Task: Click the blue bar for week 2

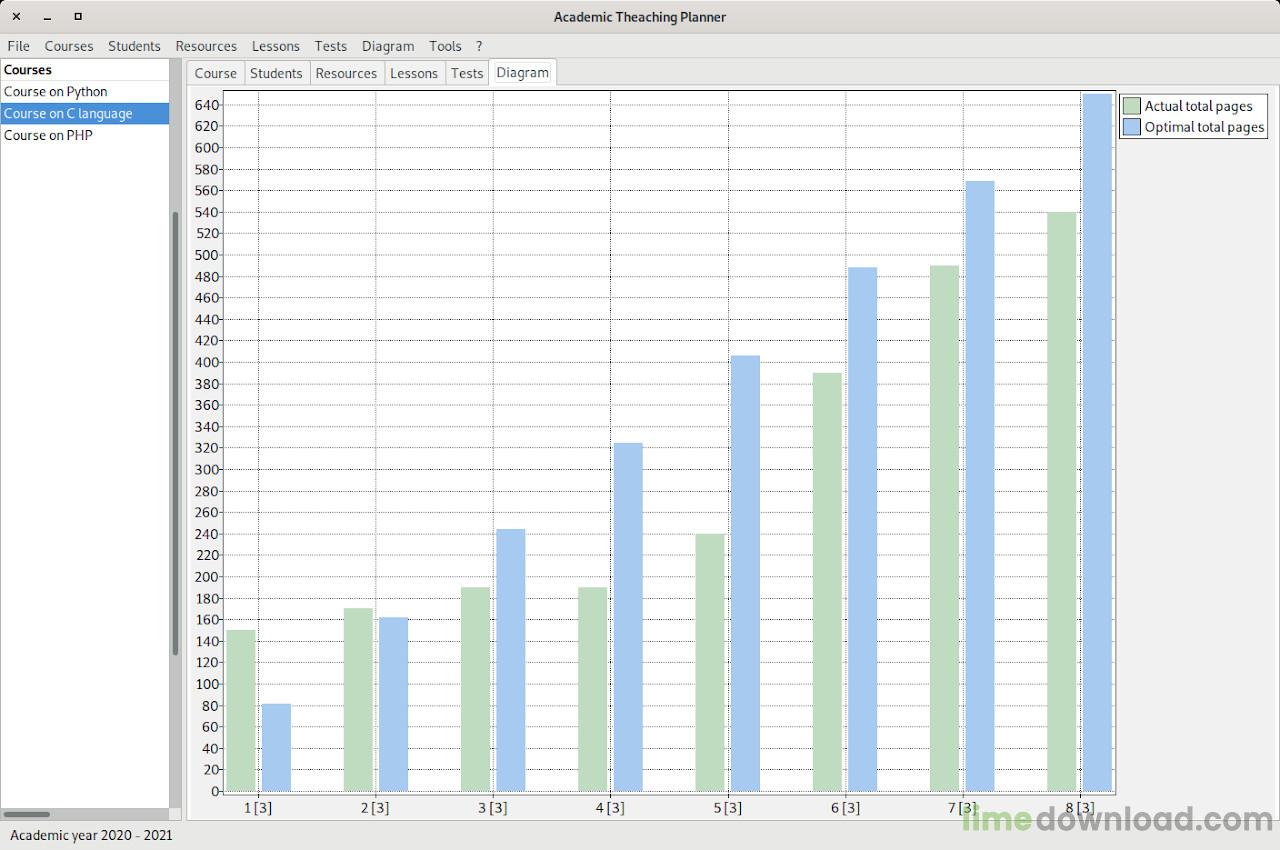Action: [x=393, y=704]
